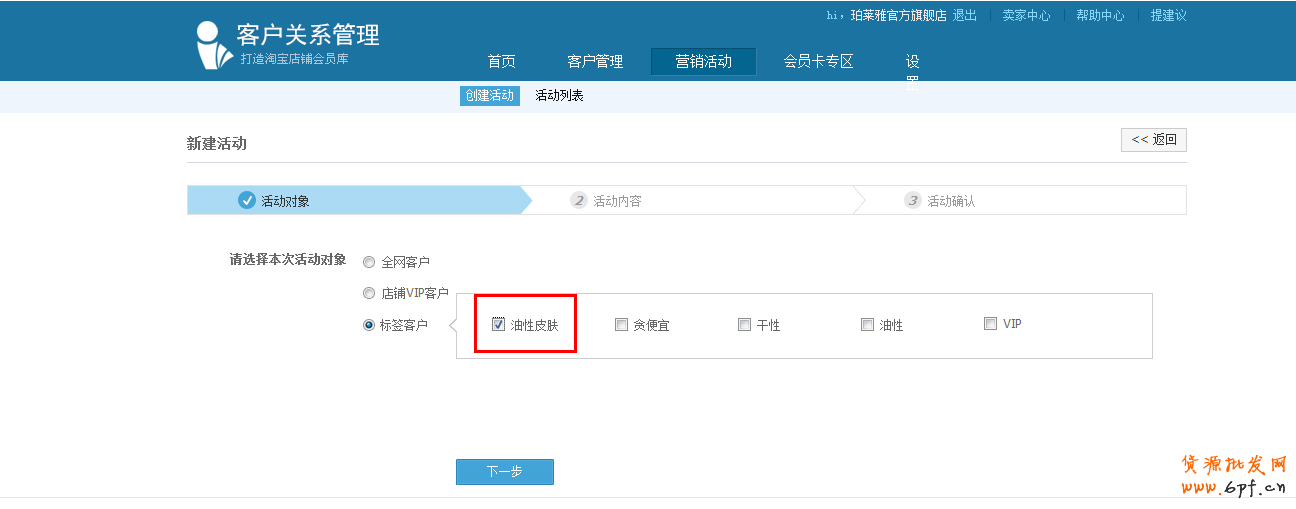Check the 油性 tag checkbox
This screenshot has height=509, width=1296.
click(867, 324)
